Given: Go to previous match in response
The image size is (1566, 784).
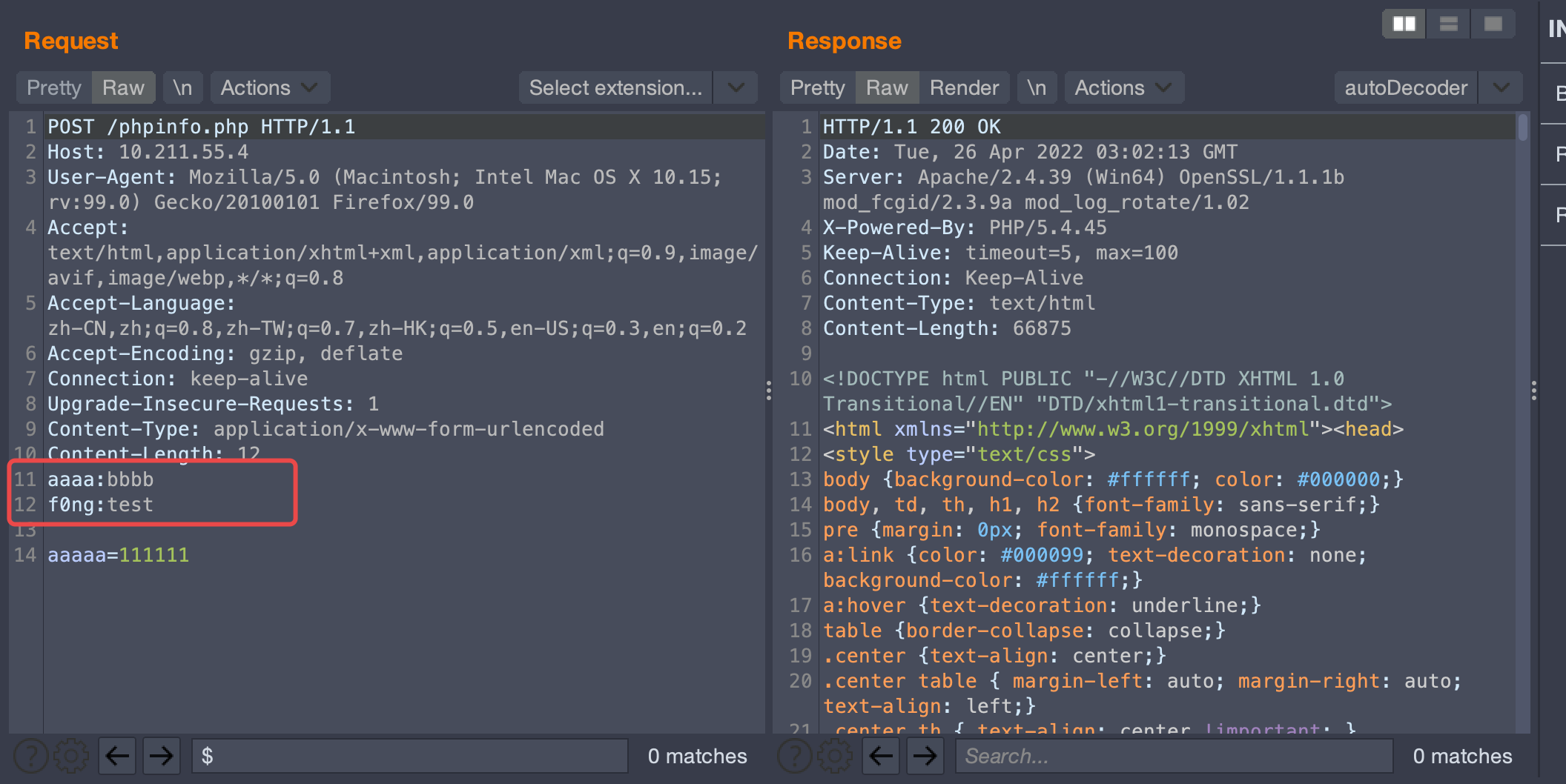Looking at the screenshot, I should 881,756.
